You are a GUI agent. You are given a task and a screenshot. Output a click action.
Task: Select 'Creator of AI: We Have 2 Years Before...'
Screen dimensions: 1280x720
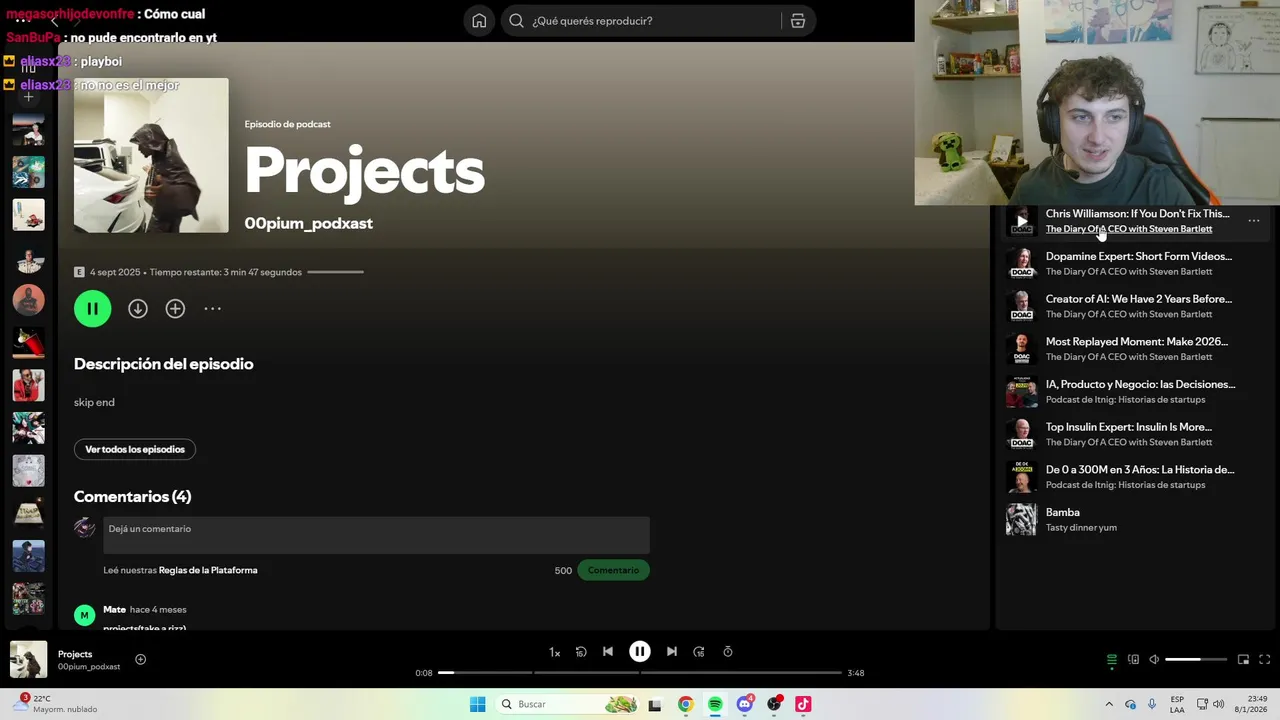coord(1137,306)
